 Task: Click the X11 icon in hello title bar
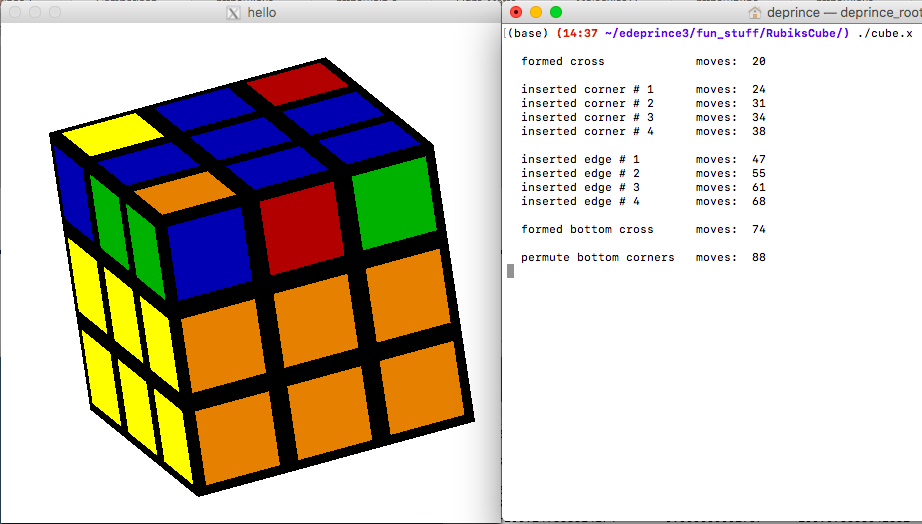234,13
